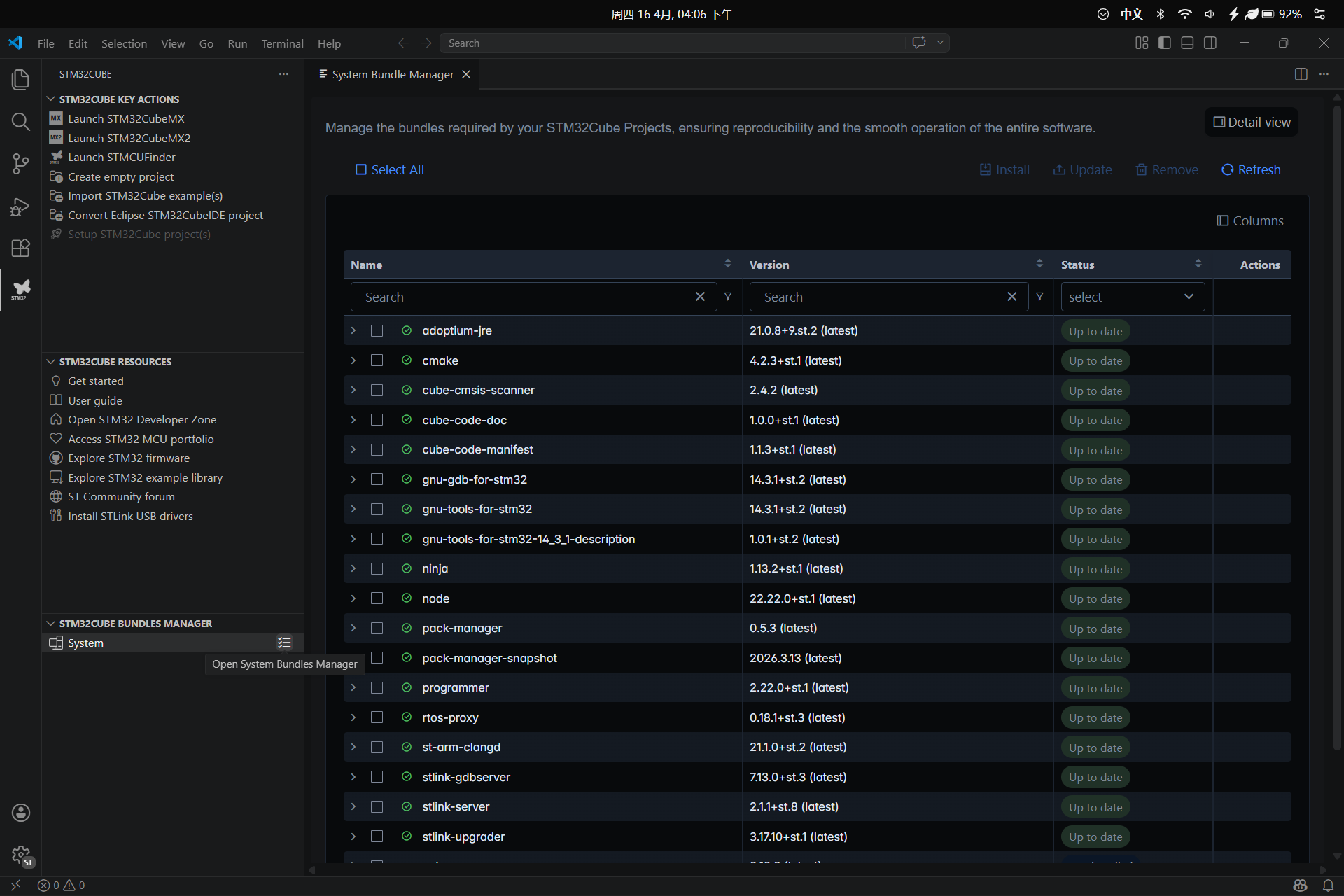Open the STM32 butterfly activity icon

[20, 289]
